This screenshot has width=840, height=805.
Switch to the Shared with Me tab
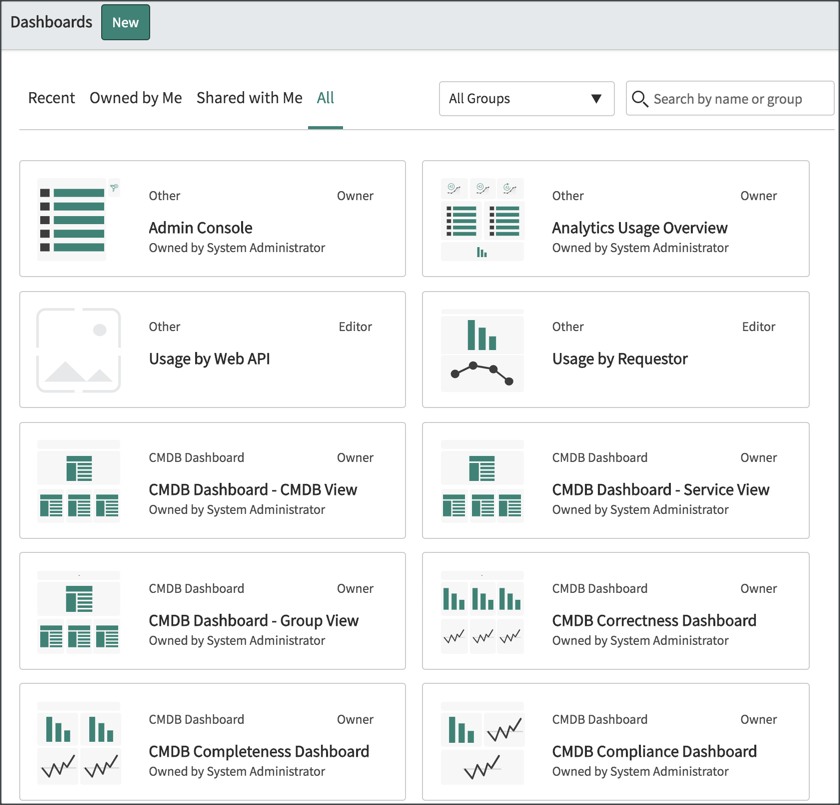[x=249, y=98]
